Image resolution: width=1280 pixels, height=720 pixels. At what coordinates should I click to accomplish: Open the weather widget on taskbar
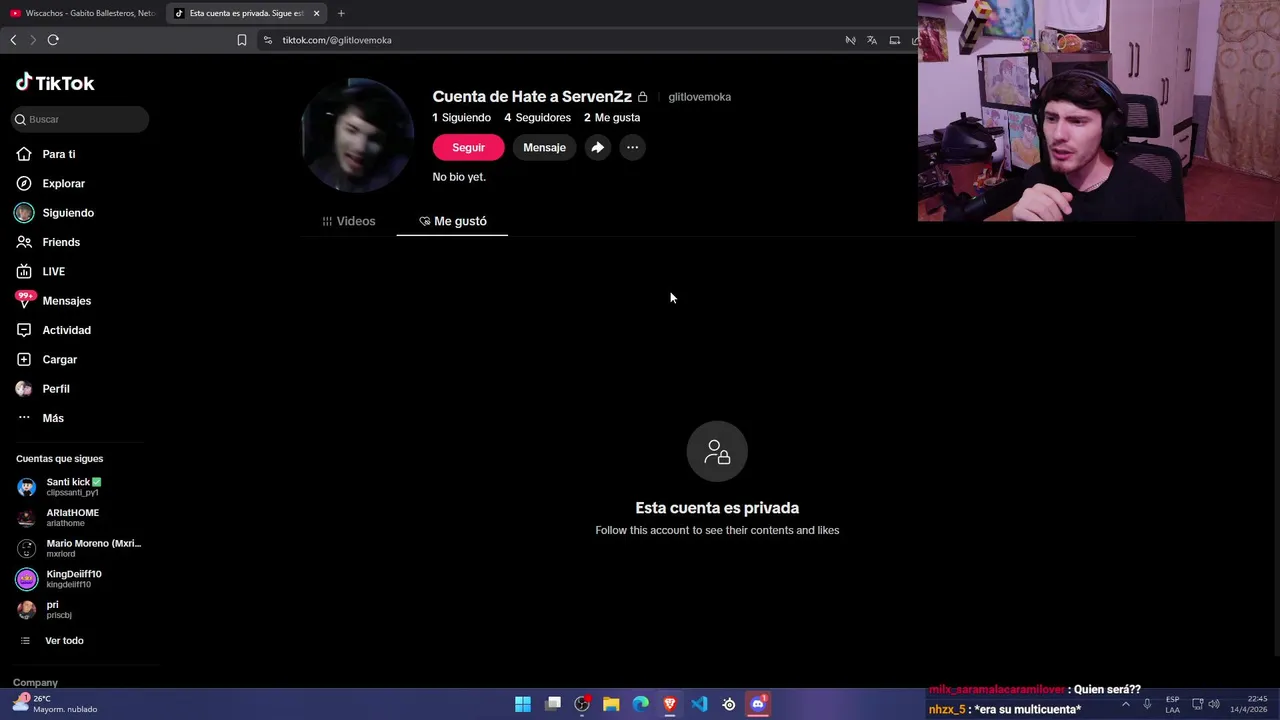click(55, 704)
